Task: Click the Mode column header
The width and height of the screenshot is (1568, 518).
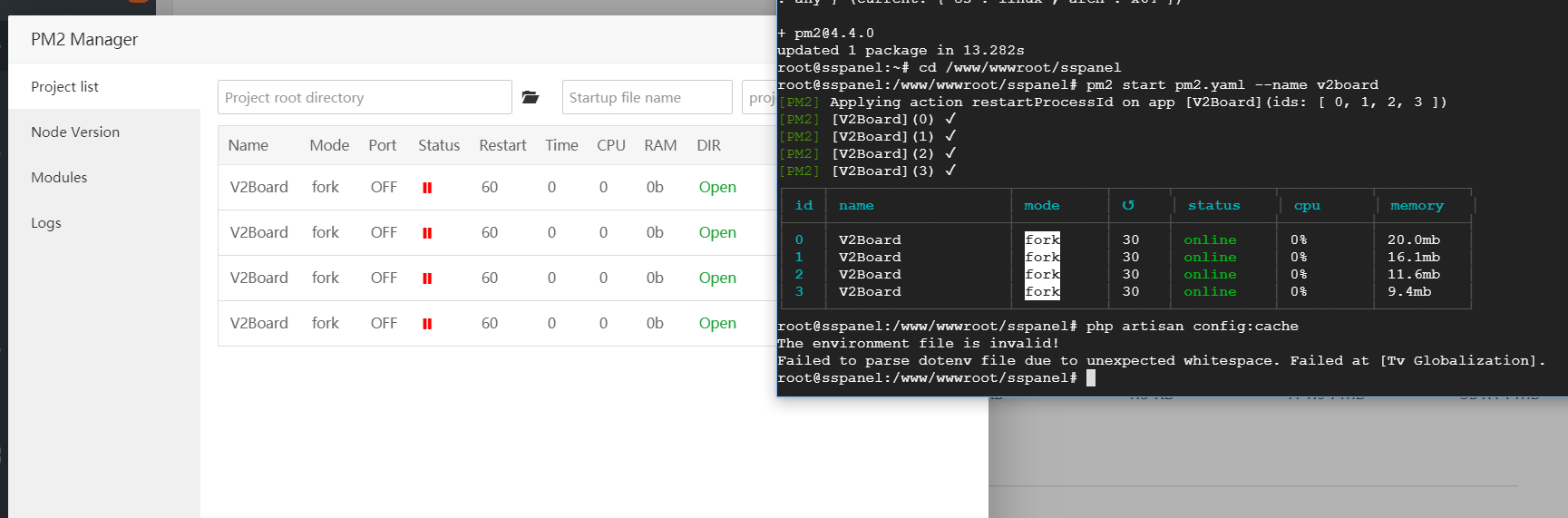Action: click(x=329, y=145)
